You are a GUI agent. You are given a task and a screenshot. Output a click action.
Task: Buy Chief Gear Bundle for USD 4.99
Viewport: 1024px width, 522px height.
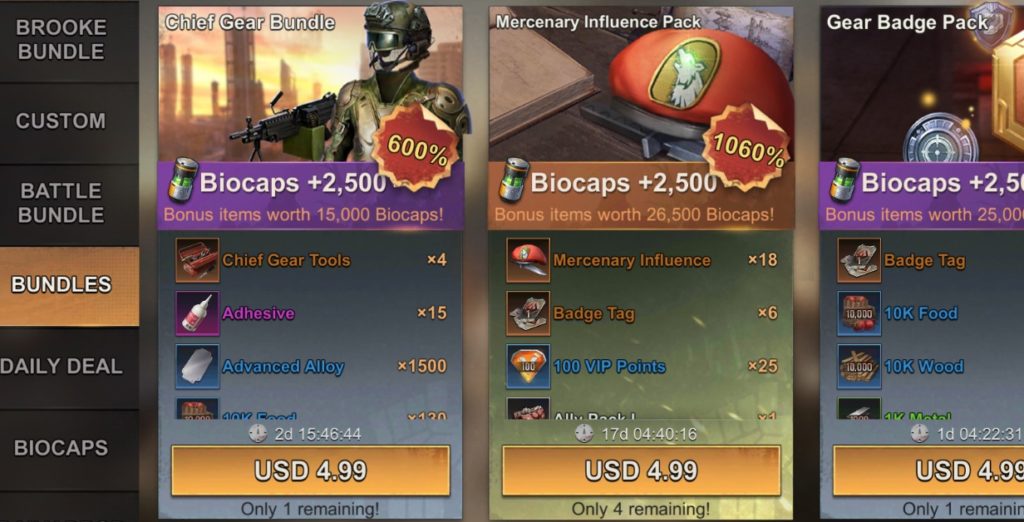310,471
